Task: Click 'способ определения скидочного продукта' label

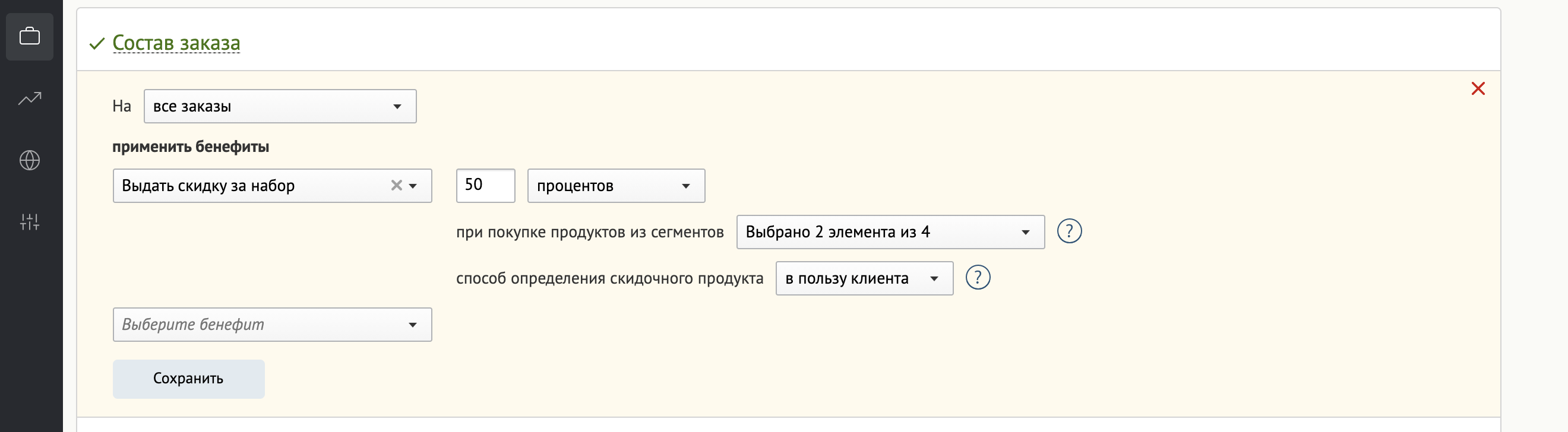Action: pyautogui.click(x=609, y=278)
